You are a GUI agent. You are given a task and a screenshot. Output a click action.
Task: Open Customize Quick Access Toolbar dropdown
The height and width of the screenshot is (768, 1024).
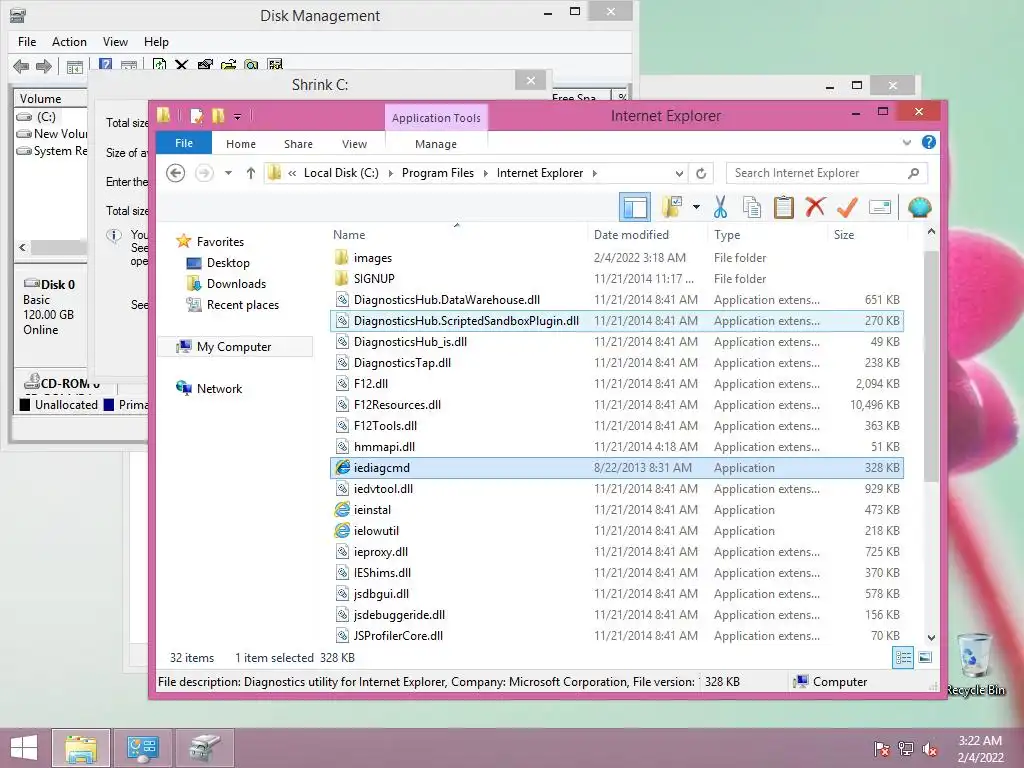[237, 117]
